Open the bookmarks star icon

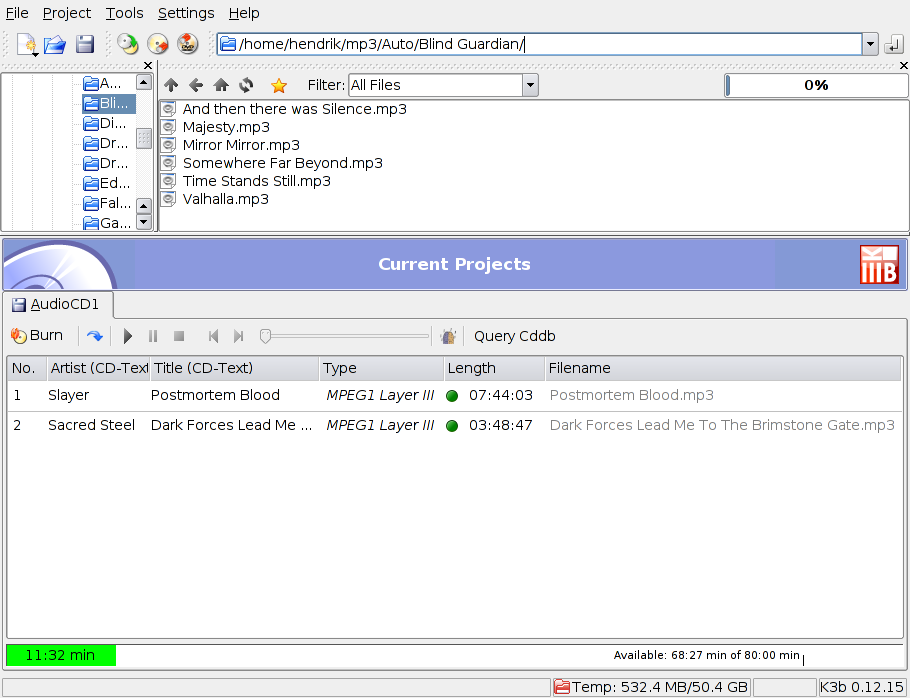(279, 86)
